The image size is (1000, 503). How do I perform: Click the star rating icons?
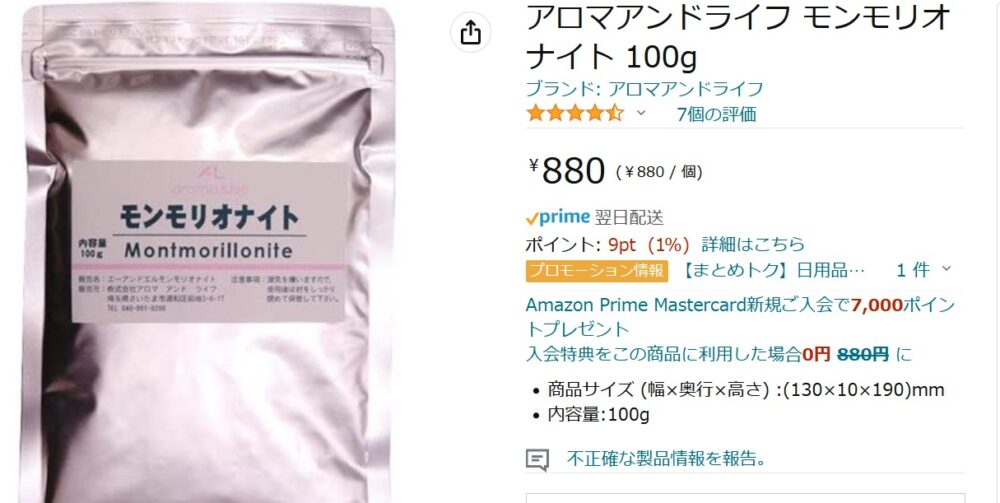coord(575,114)
